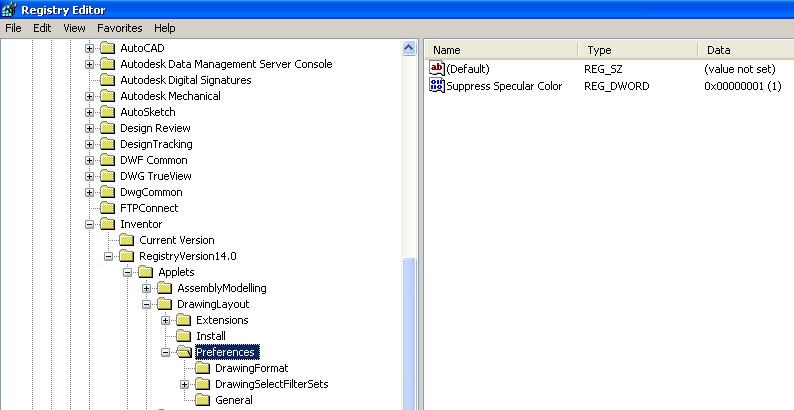Click the tree pane scroll up arrow

click(x=409, y=48)
